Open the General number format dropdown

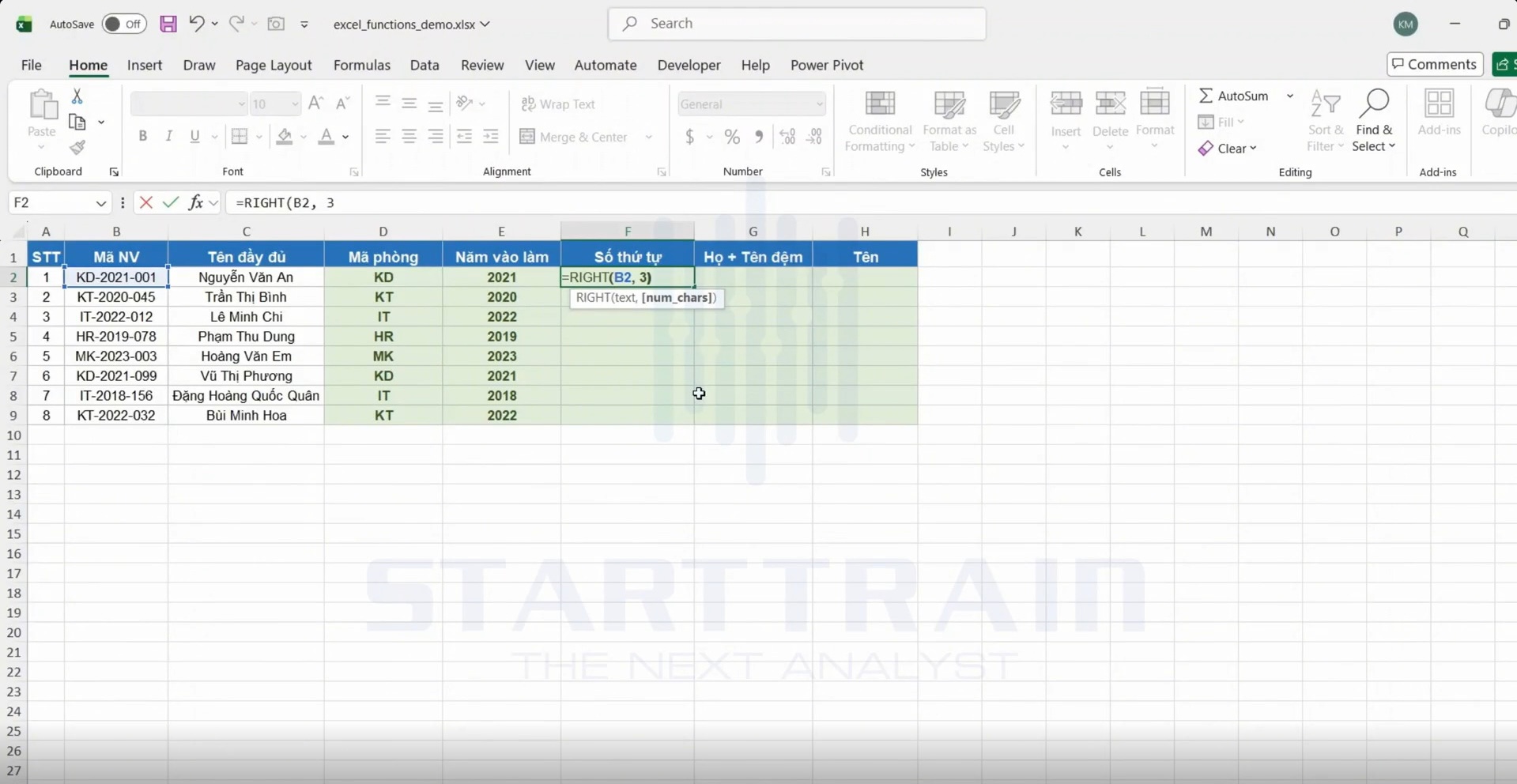(x=819, y=104)
